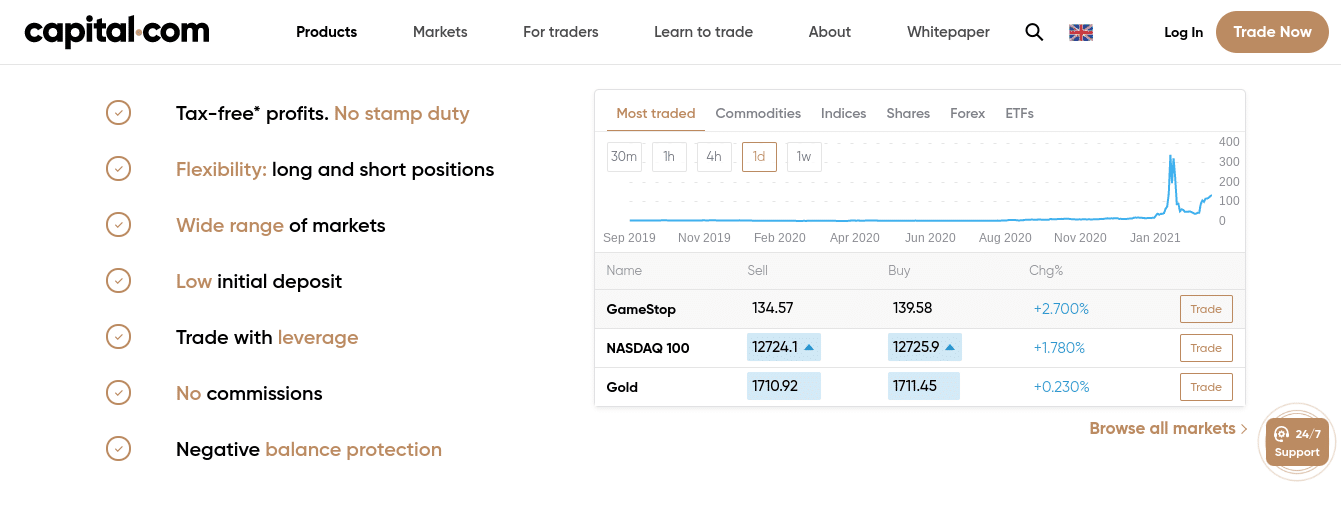The image size is (1341, 511).
Task: Select the 30m chart timeframe
Action: click(624, 157)
